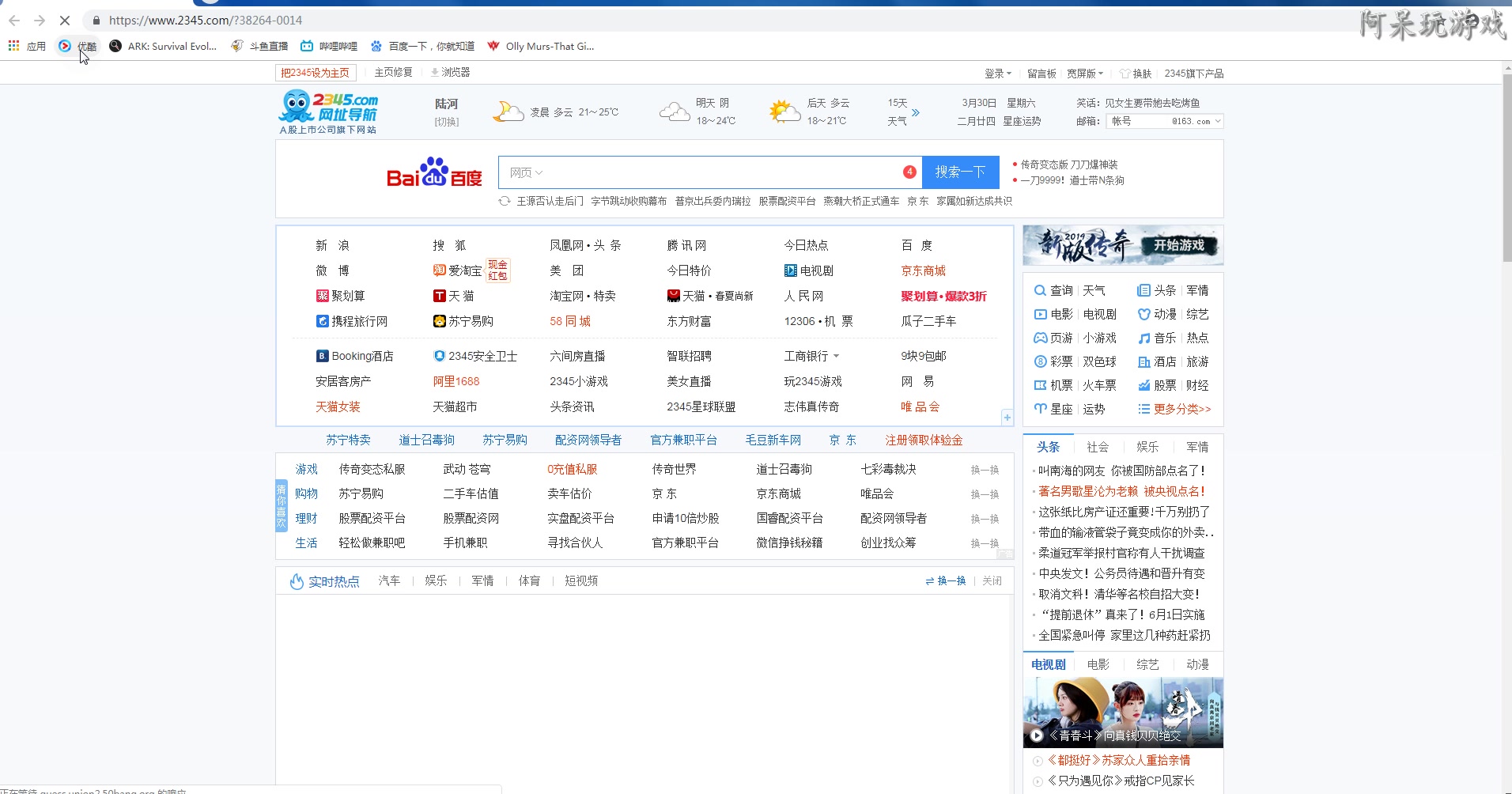
Task: Click the red notification badge 4
Action: pos(909,172)
